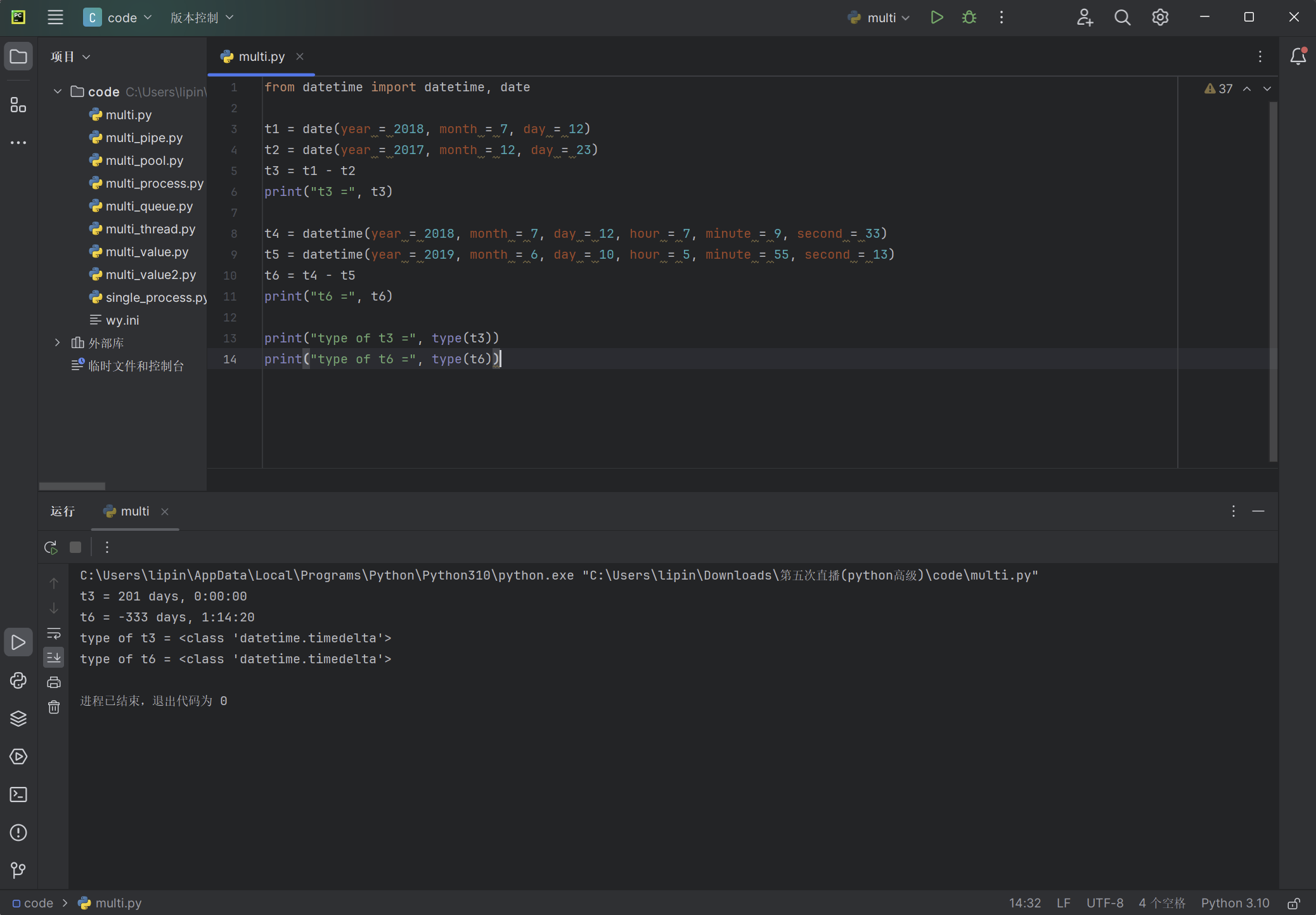Open multi_value.py in project tree
Screen dimensions: 1316x915
[x=138, y=252]
